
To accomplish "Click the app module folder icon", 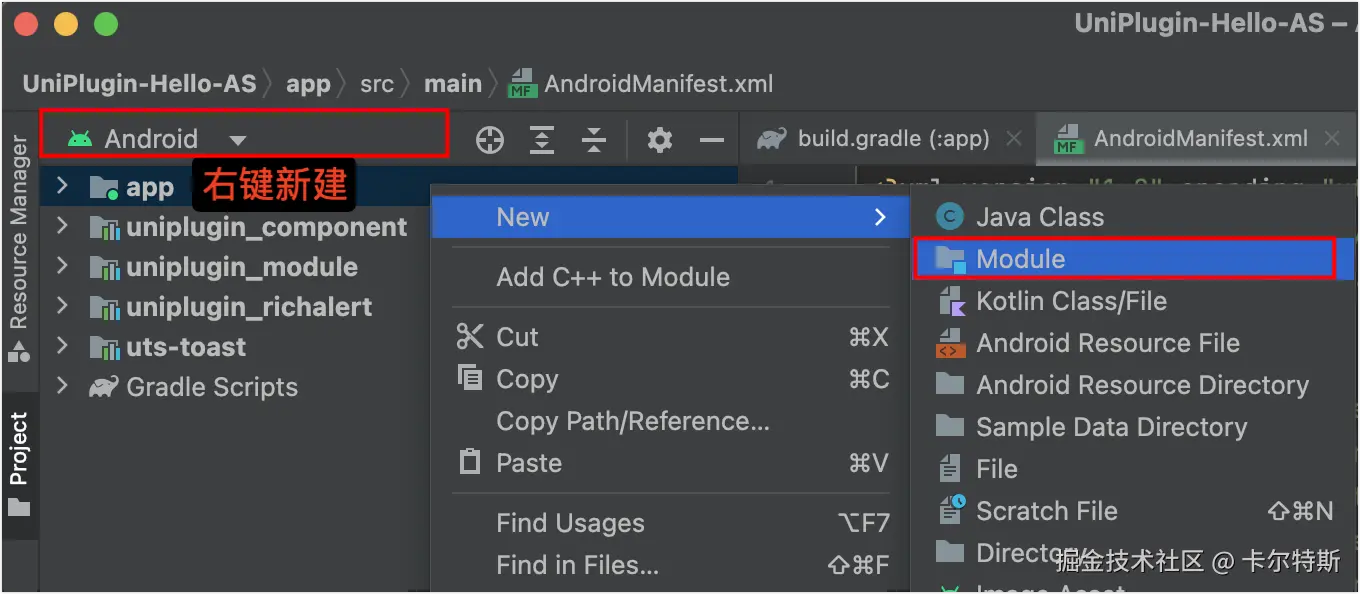I will point(104,187).
